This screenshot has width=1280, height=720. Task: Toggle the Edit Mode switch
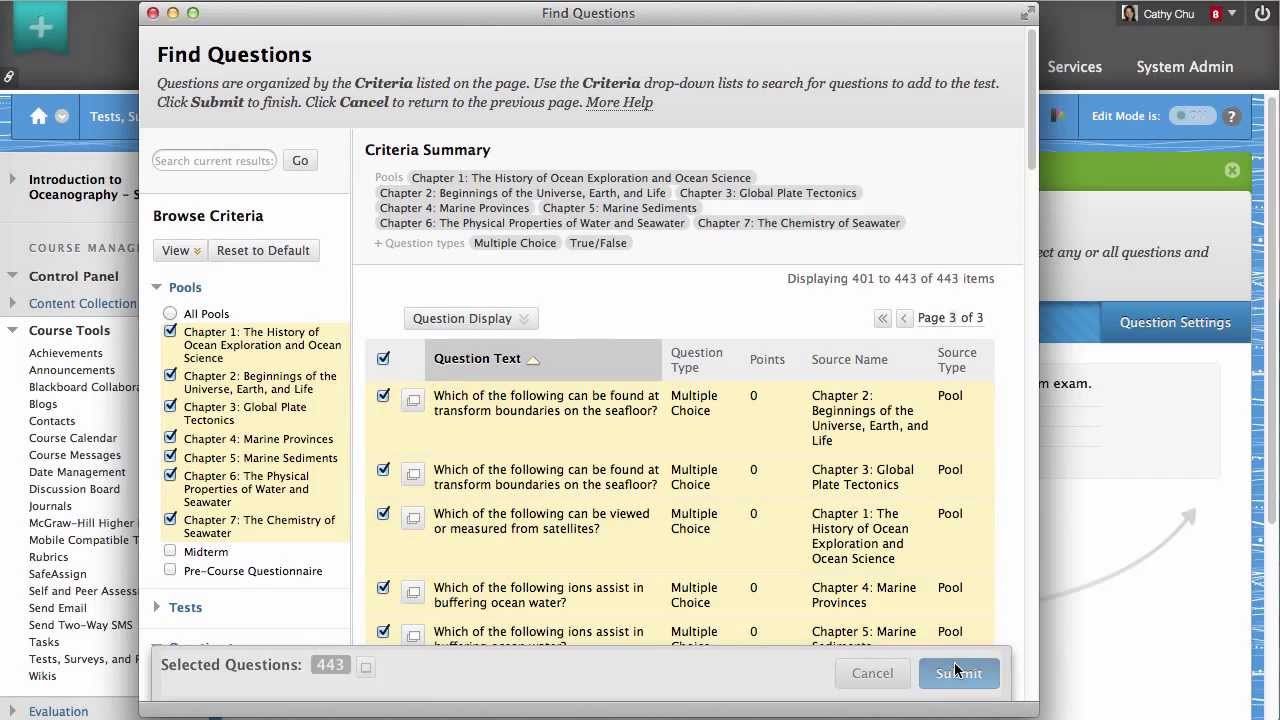point(1193,116)
